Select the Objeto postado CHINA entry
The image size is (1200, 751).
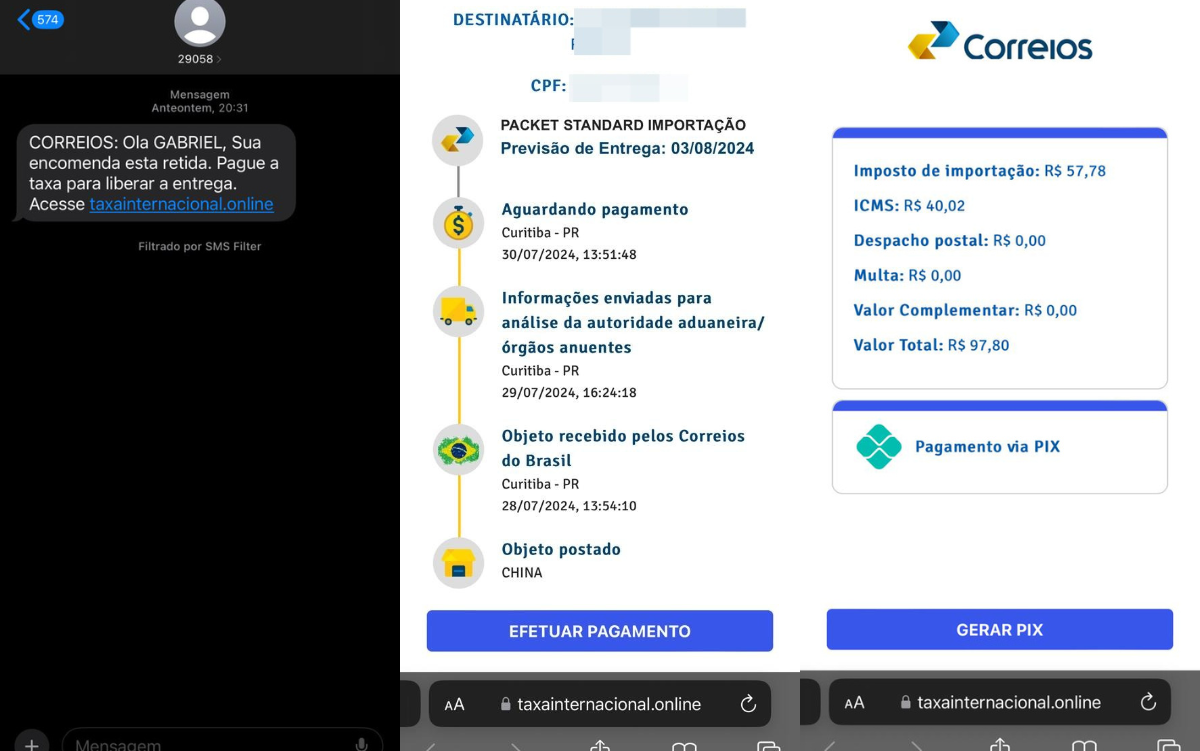click(x=561, y=560)
